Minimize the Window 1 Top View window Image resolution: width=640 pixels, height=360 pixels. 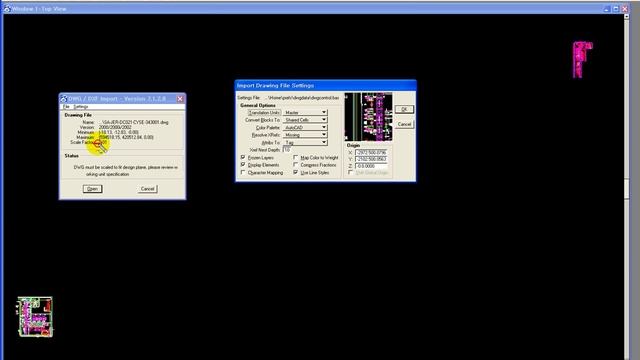[x=607, y=9]
